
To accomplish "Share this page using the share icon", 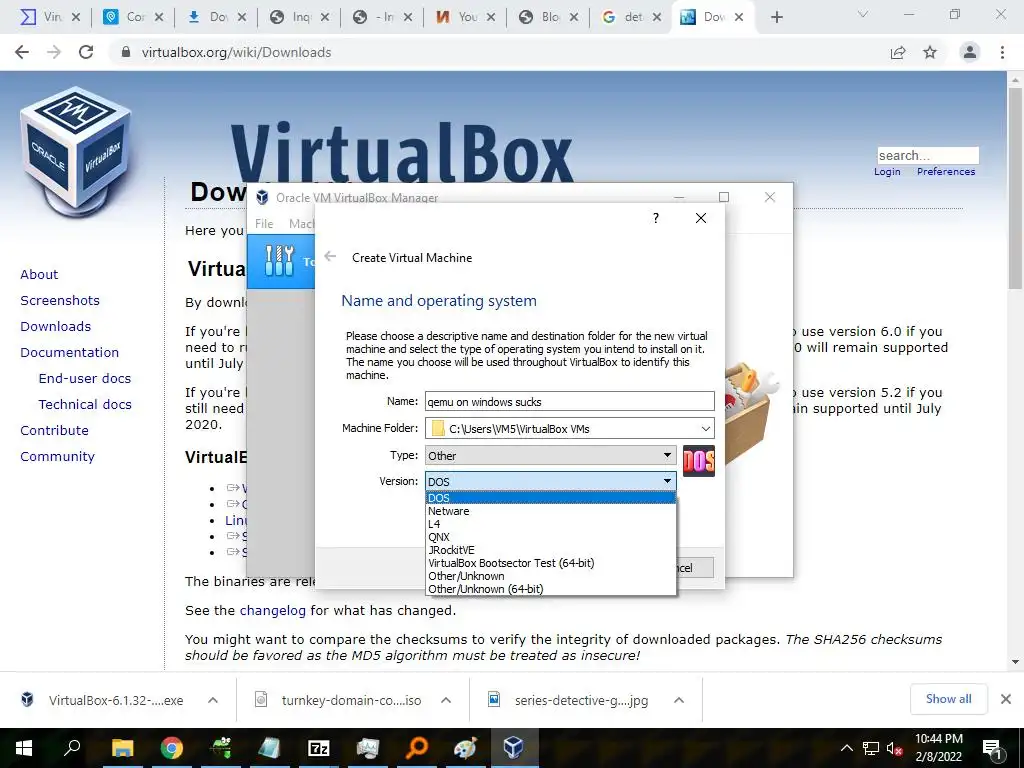I will pos(898,52).
